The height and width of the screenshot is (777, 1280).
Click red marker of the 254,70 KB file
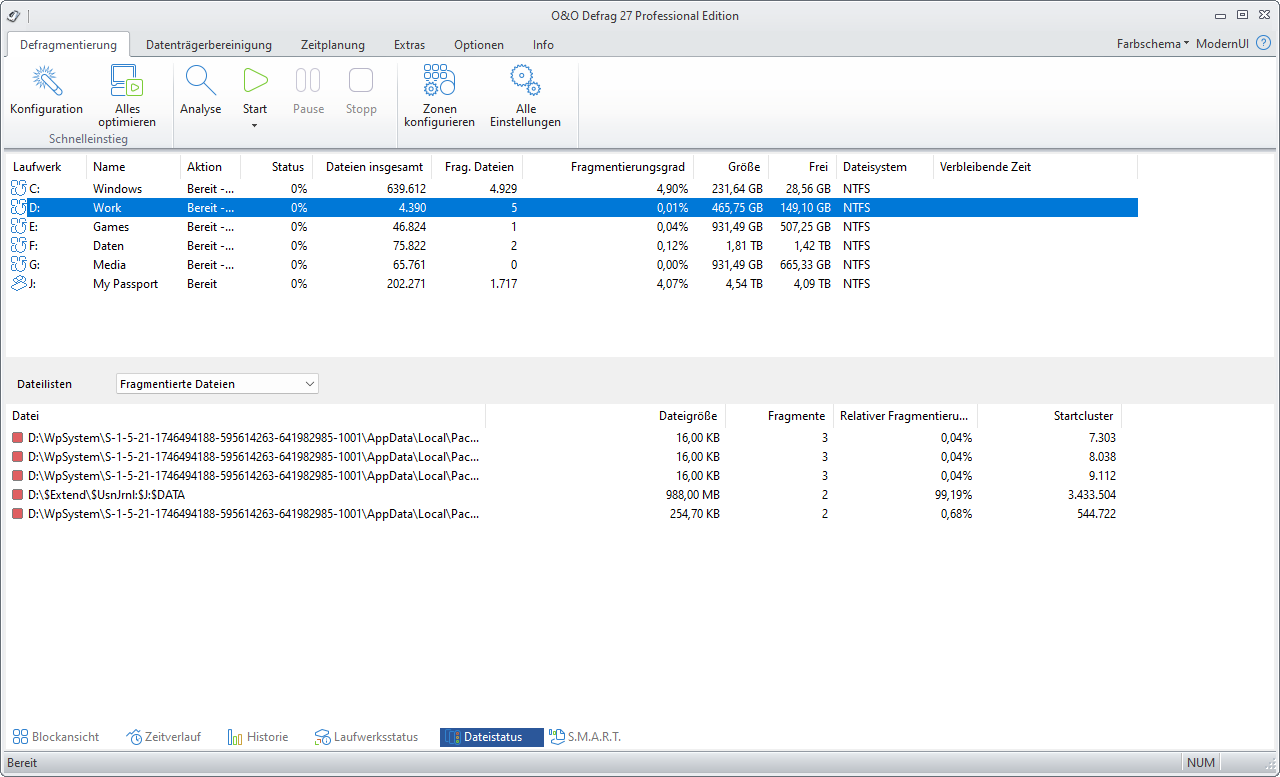[x=17, y=514]
